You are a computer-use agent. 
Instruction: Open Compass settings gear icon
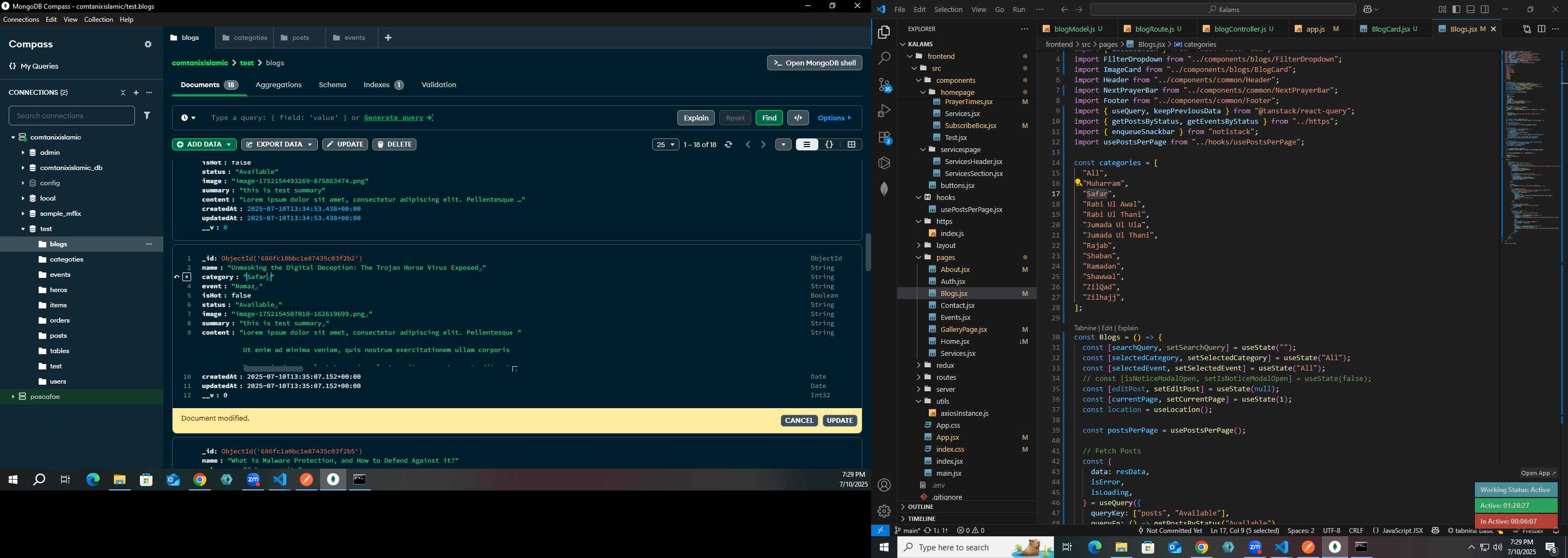(148, 45)
